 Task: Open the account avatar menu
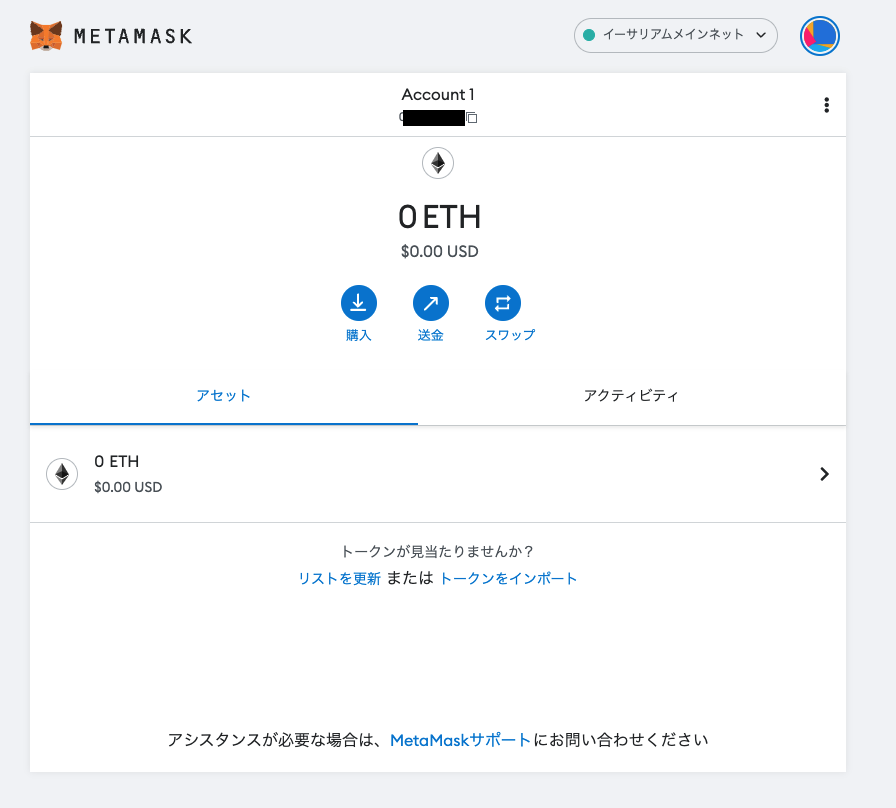tap(819, 36)
